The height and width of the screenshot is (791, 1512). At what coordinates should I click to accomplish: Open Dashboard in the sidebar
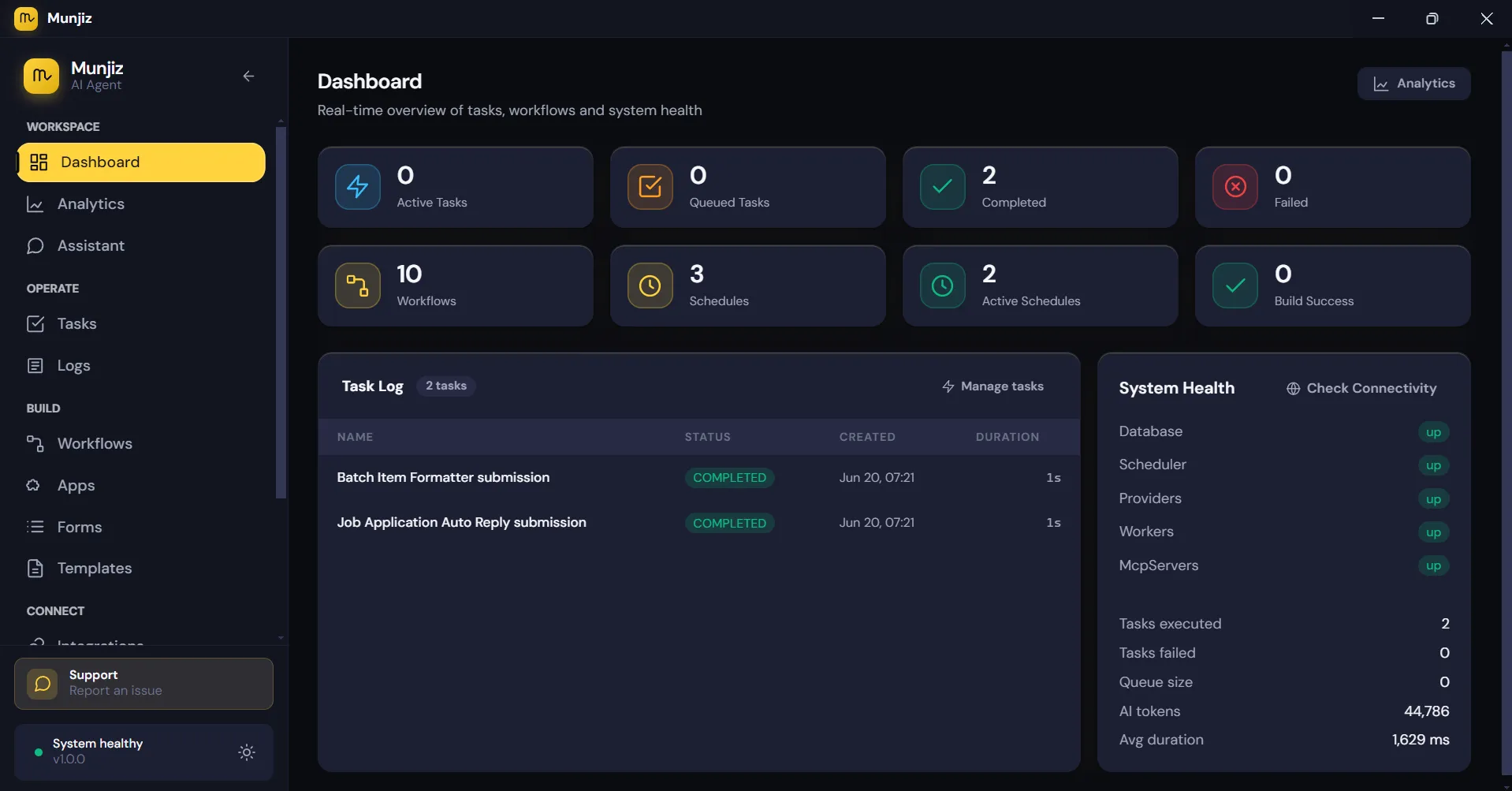(141, 162)
